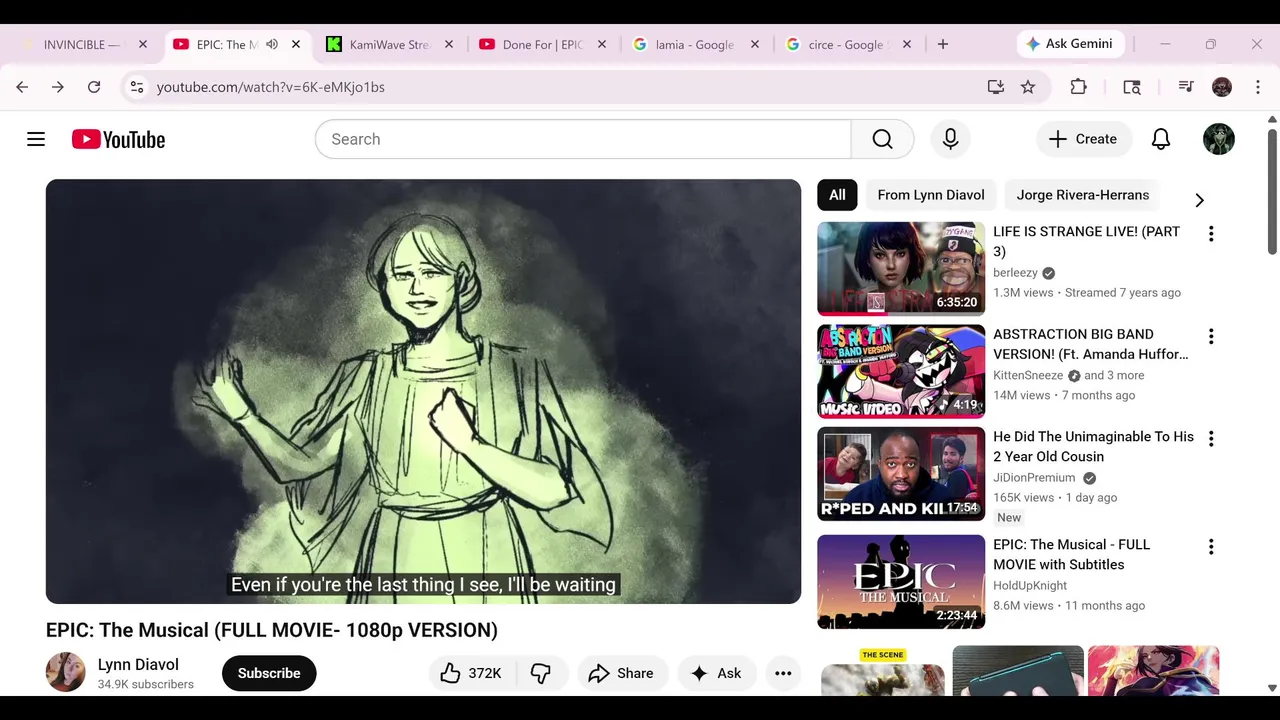Screen dimensions: 1280x720
Task: Open the browser extensions puzzle icon
Action: click(1078, 87)
